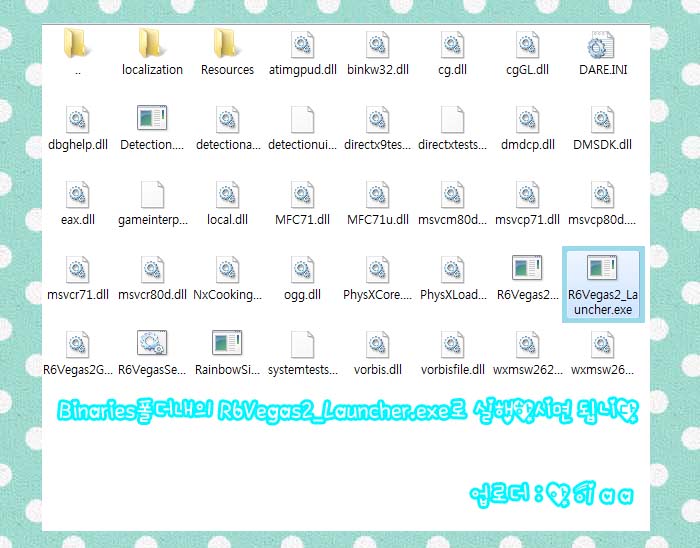Select the binkw32.dll file icon
This screenshot has width=700, height=548.
coord(378,45)
